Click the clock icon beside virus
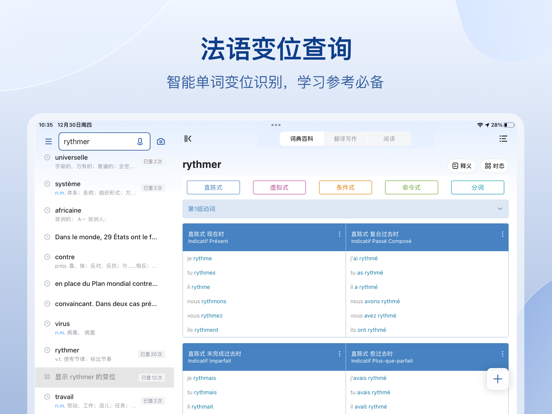Viewport: 552px width, 414px height. 47,324
